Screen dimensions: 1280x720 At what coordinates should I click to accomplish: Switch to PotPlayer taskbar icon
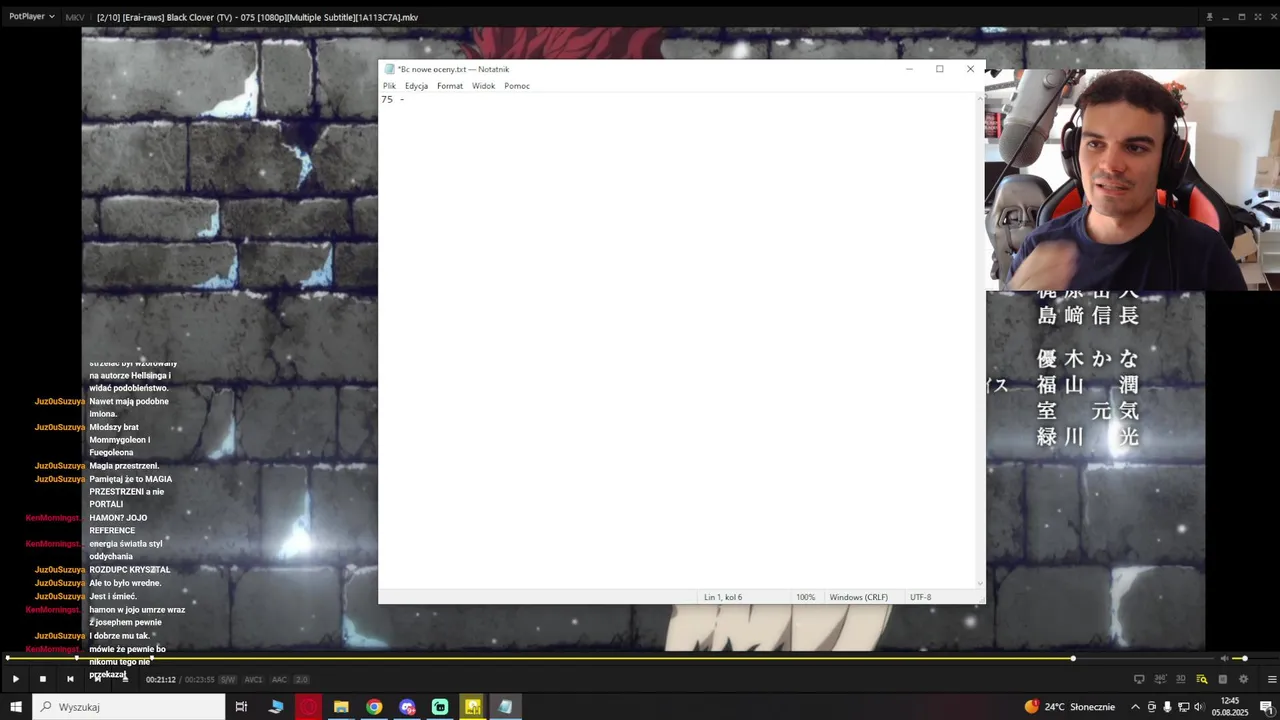[x=473, y=707]
